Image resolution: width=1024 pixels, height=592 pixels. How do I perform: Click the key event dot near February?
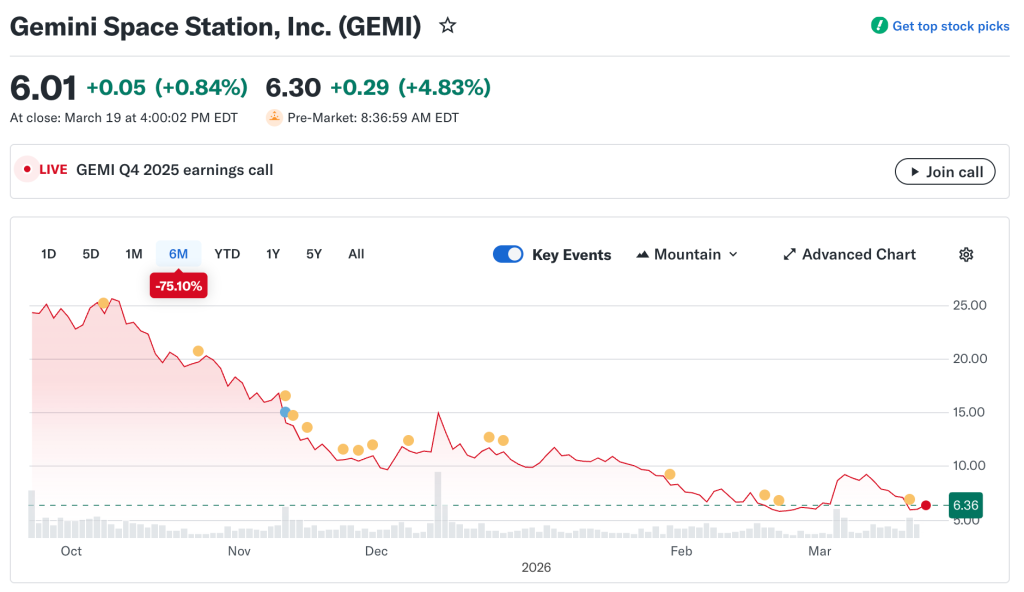click(x=670, y=474)
